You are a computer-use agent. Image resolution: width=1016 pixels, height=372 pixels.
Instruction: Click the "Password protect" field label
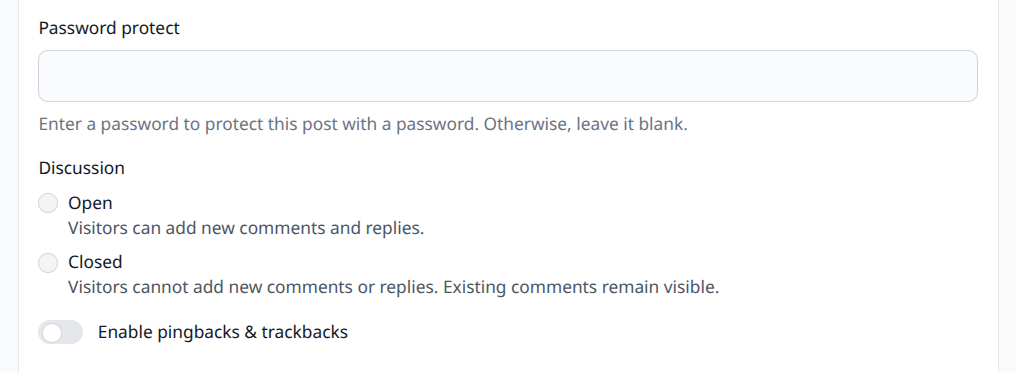pos(109,28)
